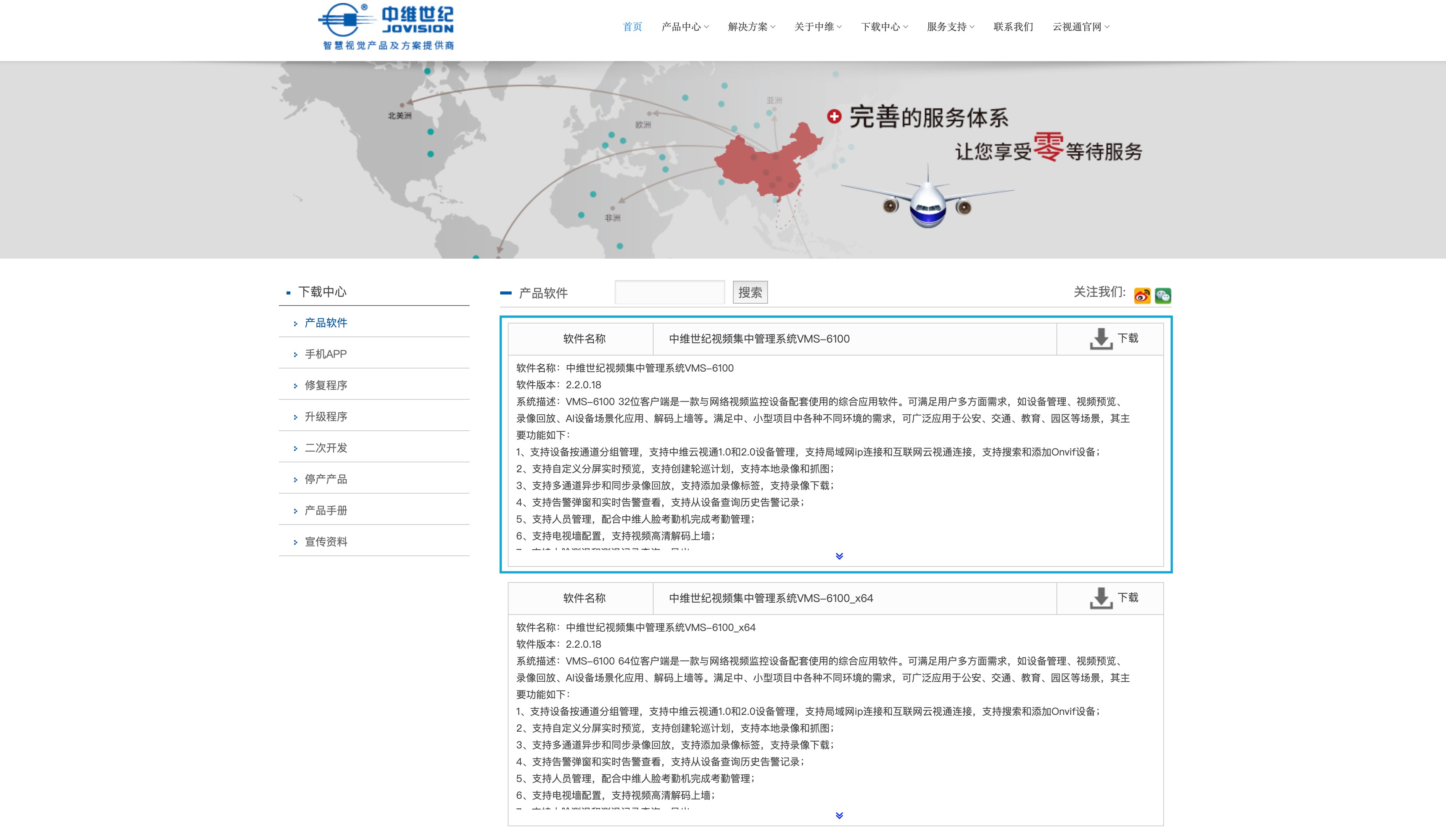Click download icon for VMS-6100_x64
The image size is (1446, 840).
1101,598
